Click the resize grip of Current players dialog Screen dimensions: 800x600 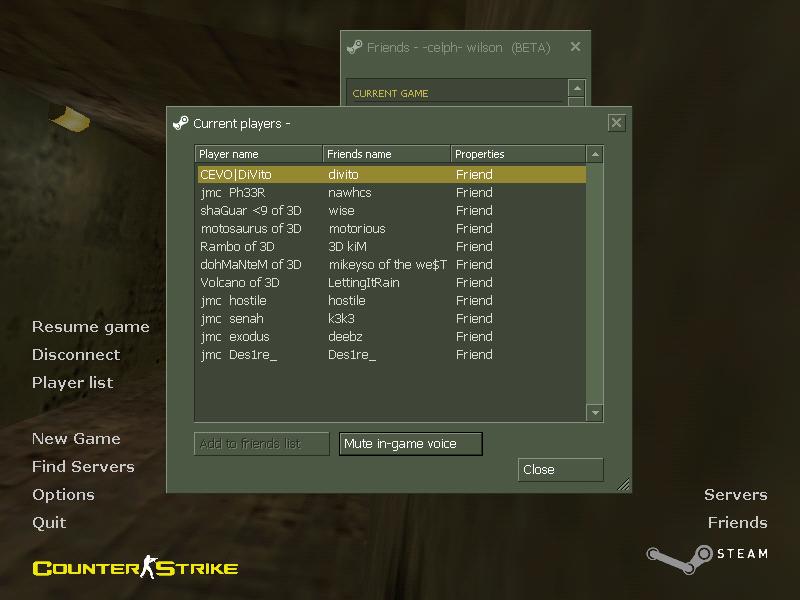[623, 485]
